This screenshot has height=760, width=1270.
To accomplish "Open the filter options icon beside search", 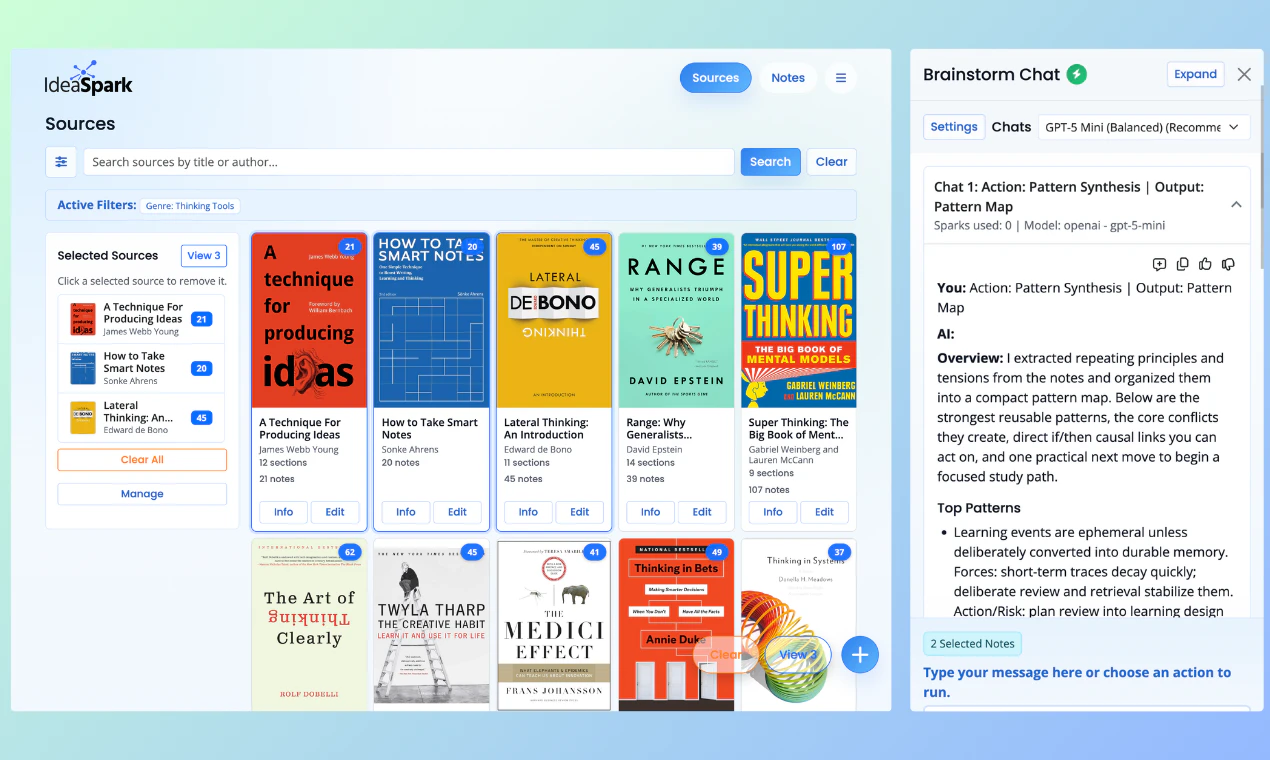I will [61, 162].
